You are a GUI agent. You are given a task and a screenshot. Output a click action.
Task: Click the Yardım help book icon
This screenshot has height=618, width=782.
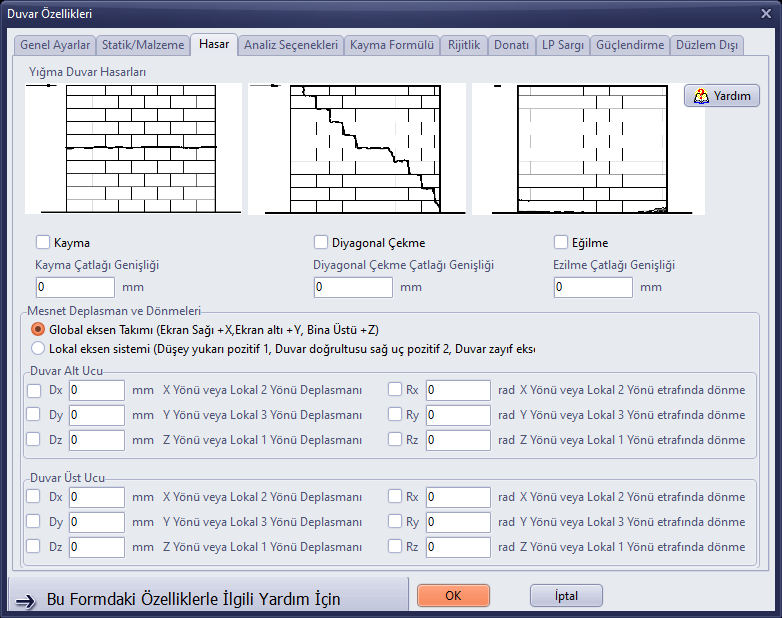701,96
